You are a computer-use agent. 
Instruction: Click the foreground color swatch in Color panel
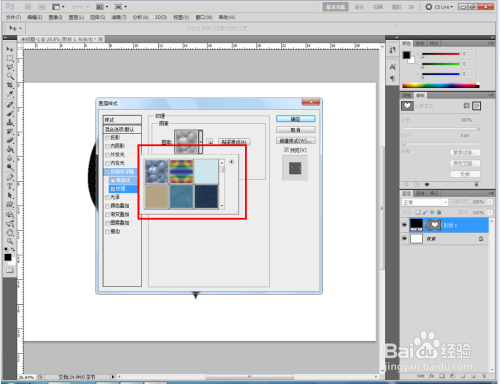click(x=406, y=55)
